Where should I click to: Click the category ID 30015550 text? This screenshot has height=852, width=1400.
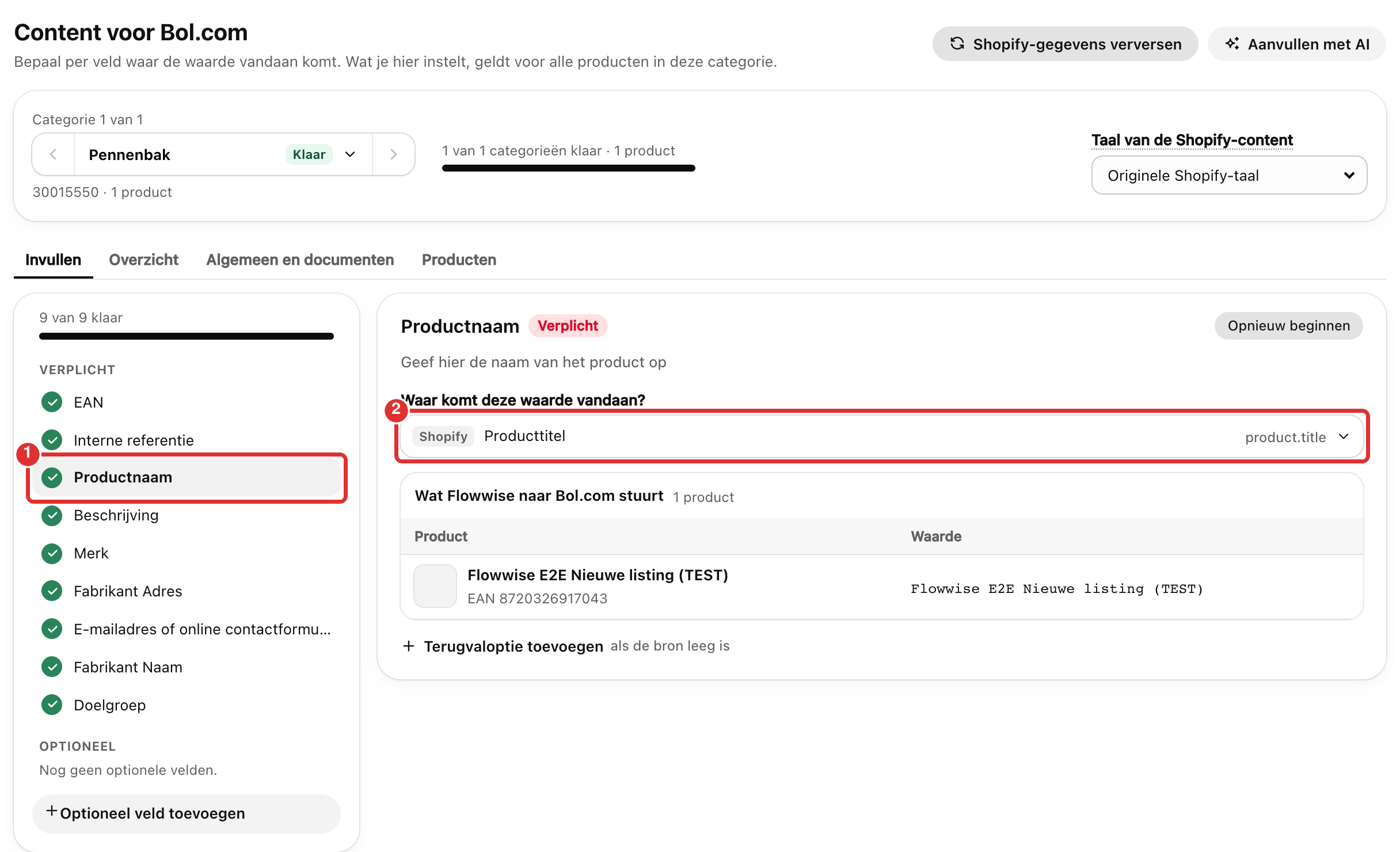66,192
